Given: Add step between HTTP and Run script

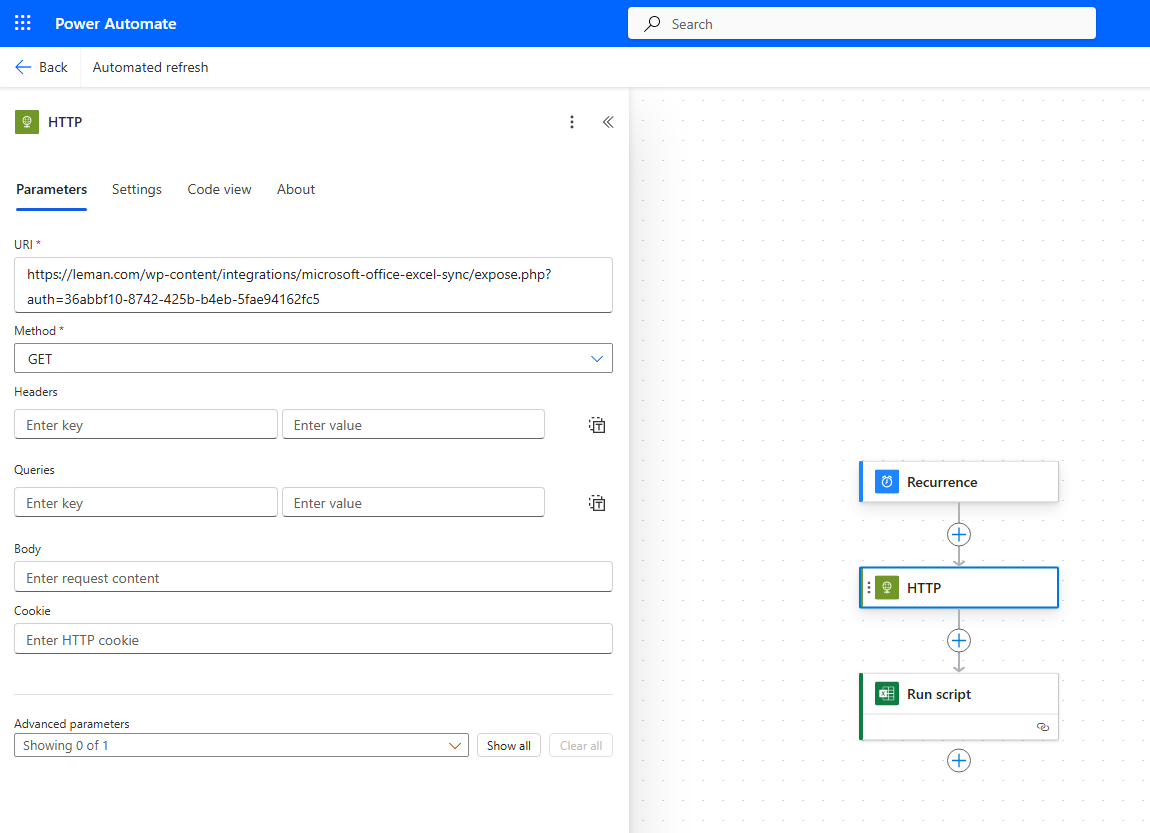Looking at the screenshot, I should pos(958,640).
